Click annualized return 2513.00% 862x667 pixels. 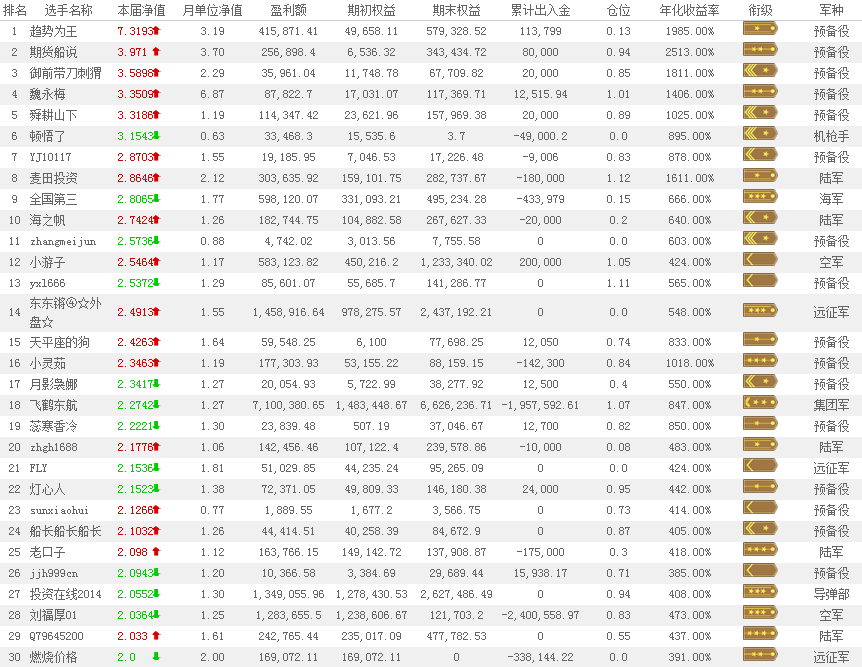point(689,52)
